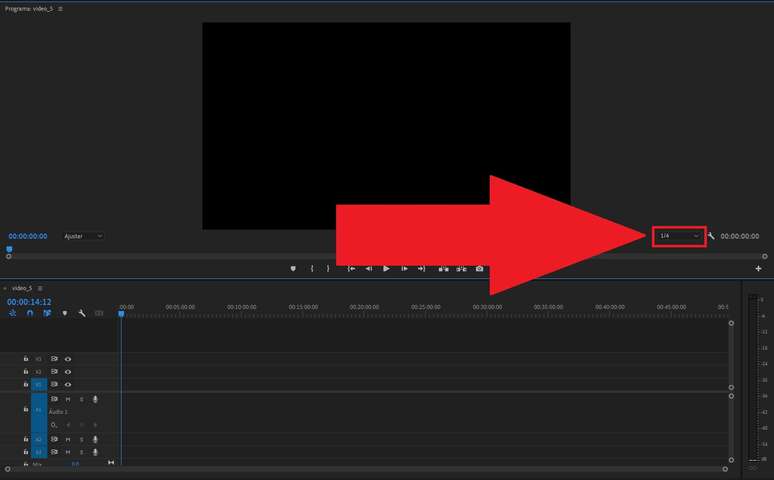Toggle Linked Selection in timeline
Viewport: 774px width, 480px height.
(x=47, y=313)
